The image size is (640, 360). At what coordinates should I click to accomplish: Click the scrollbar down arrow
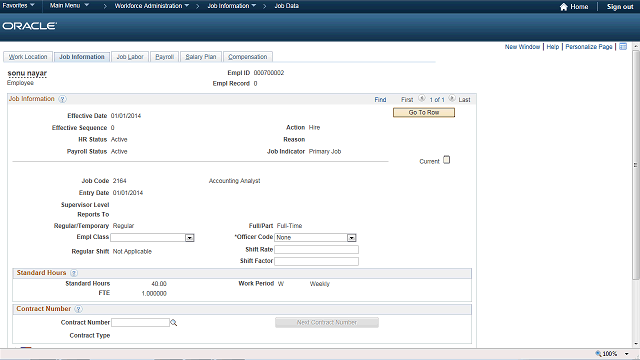coord(636,344)
